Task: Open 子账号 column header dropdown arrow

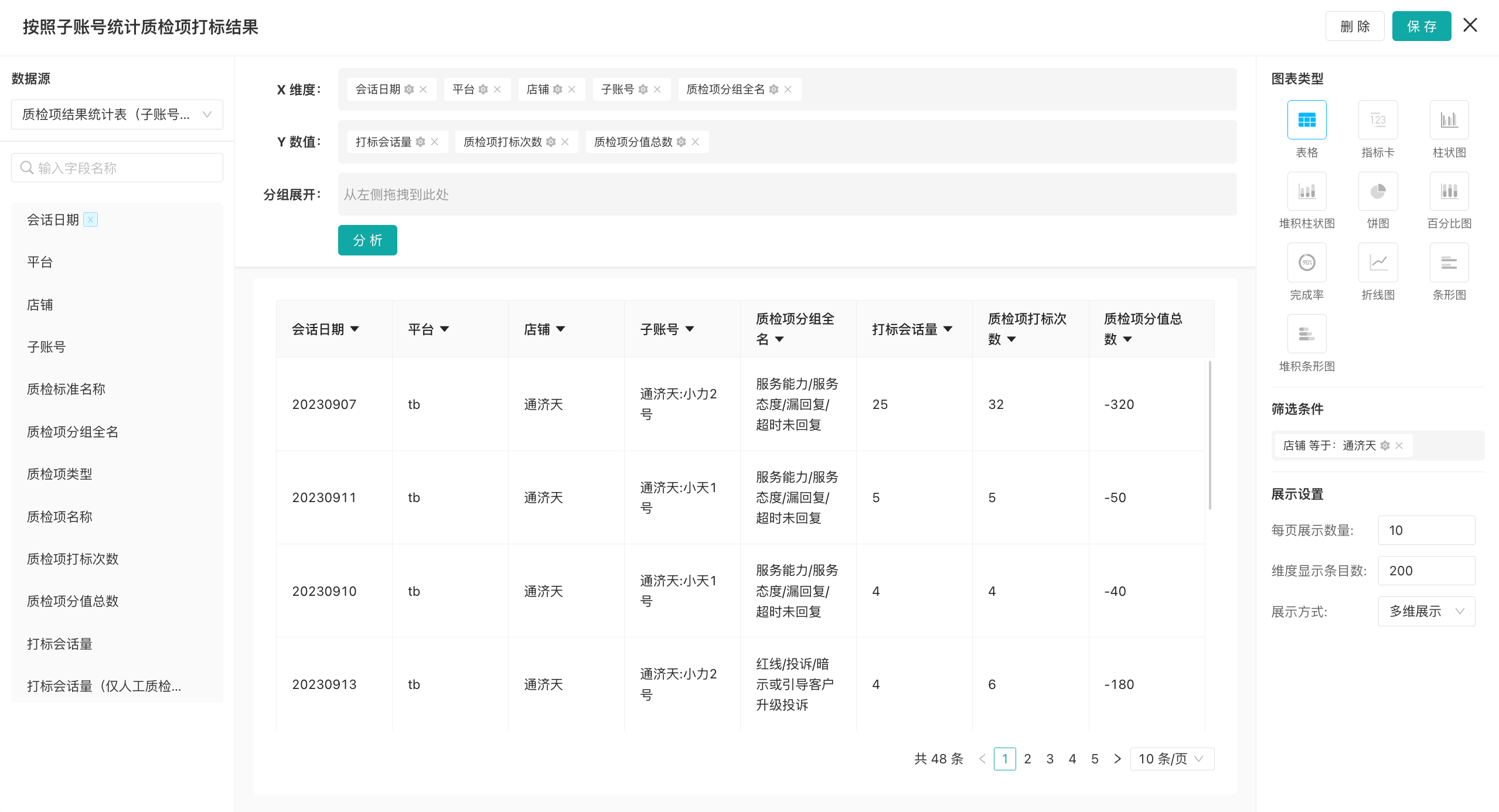Action: coord(689,329)
